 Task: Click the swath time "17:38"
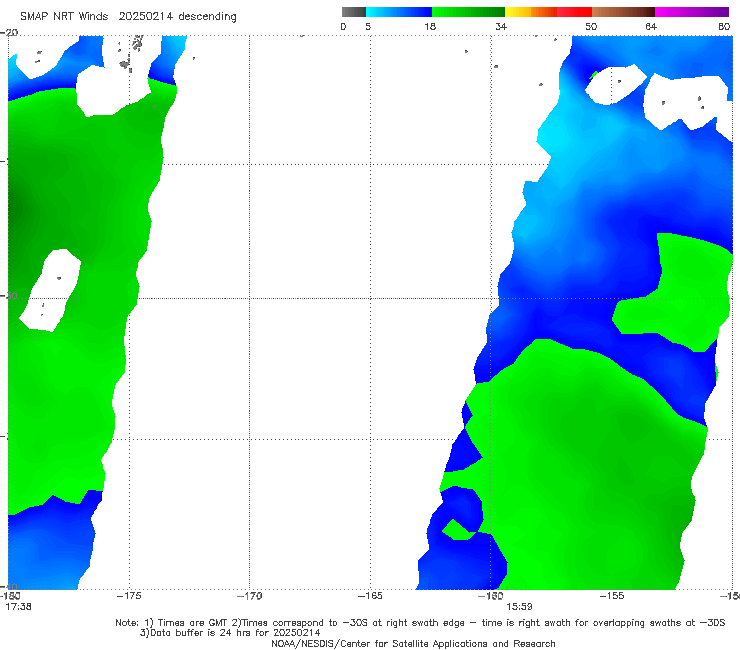(x=18, y=607)
